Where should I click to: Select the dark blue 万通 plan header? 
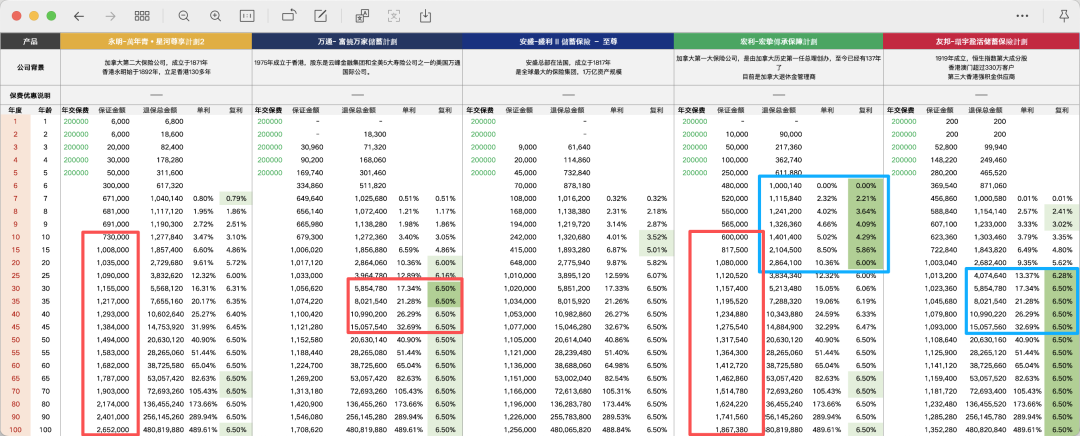coord(357,41)
